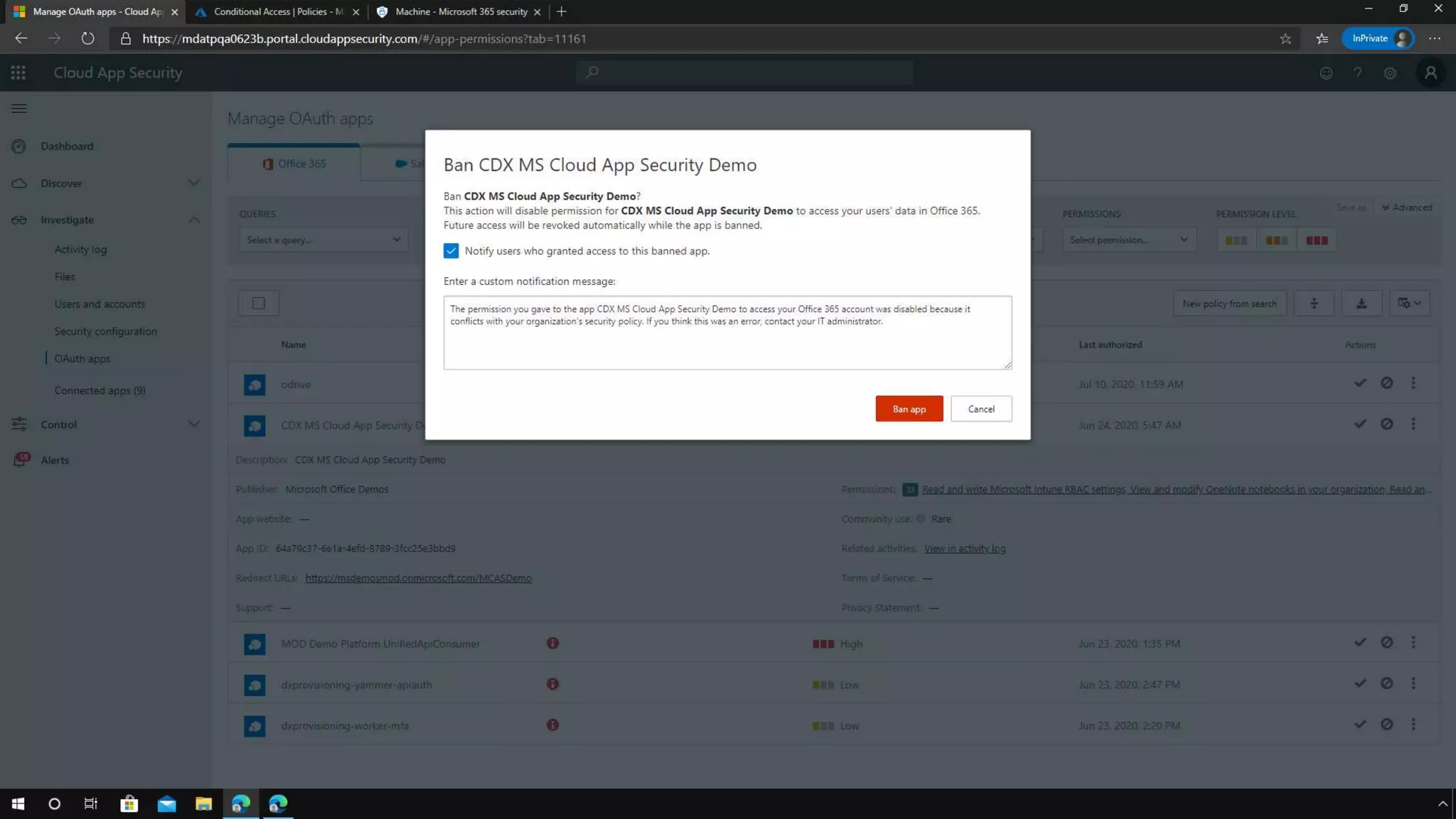Click the app launcher waffle icon
The width and height of the screenshot is (1456, 819).
coord(18,73)
